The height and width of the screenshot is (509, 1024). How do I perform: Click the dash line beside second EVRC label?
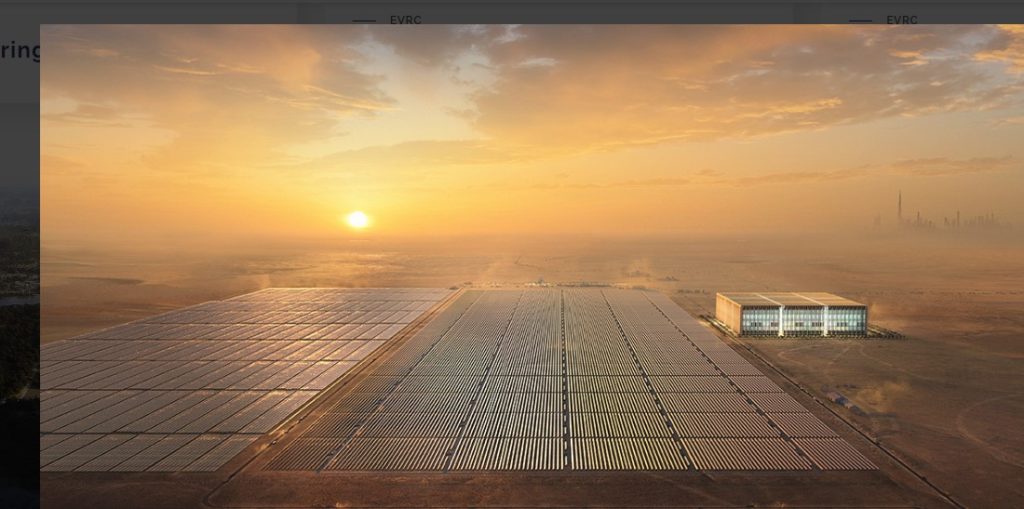coord(860,20)
